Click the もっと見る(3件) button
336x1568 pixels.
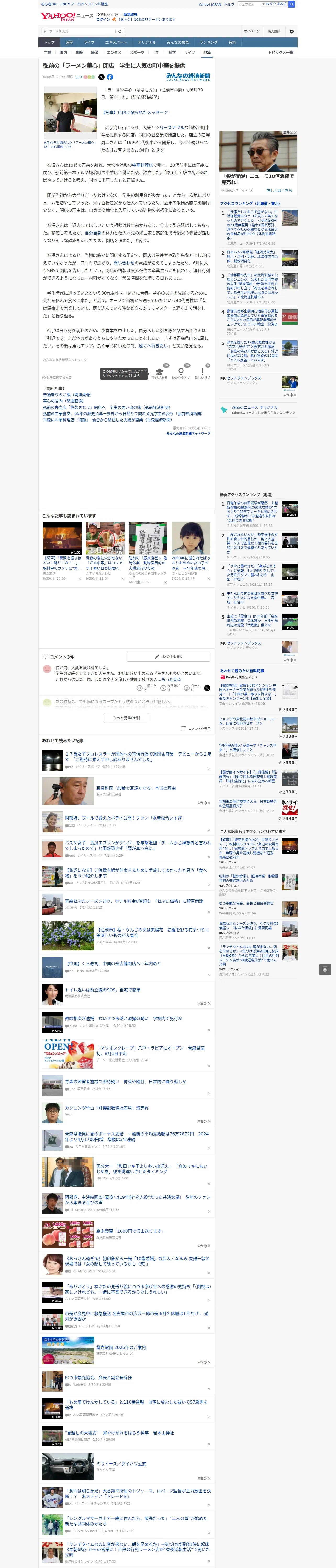click(127, 718)
